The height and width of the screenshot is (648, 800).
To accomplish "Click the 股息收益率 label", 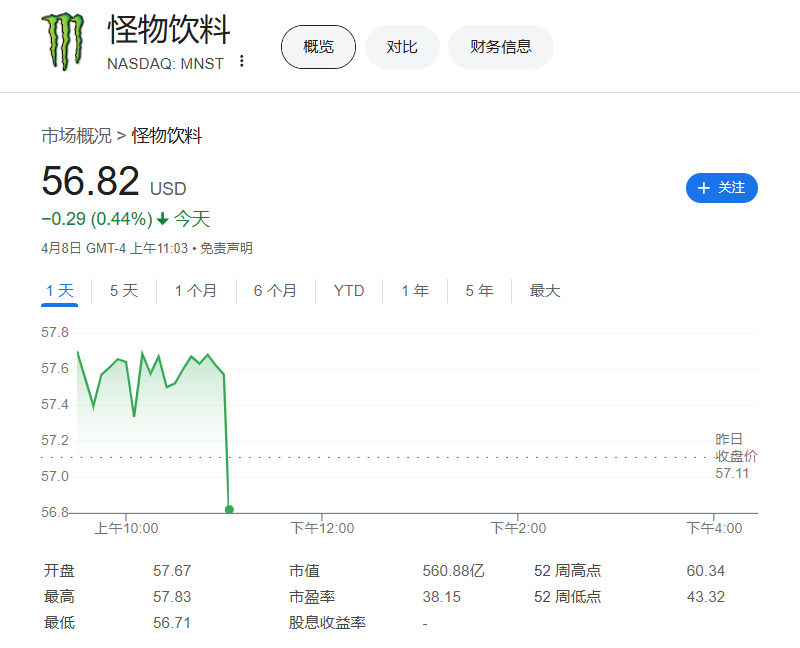I will (327, 622).
